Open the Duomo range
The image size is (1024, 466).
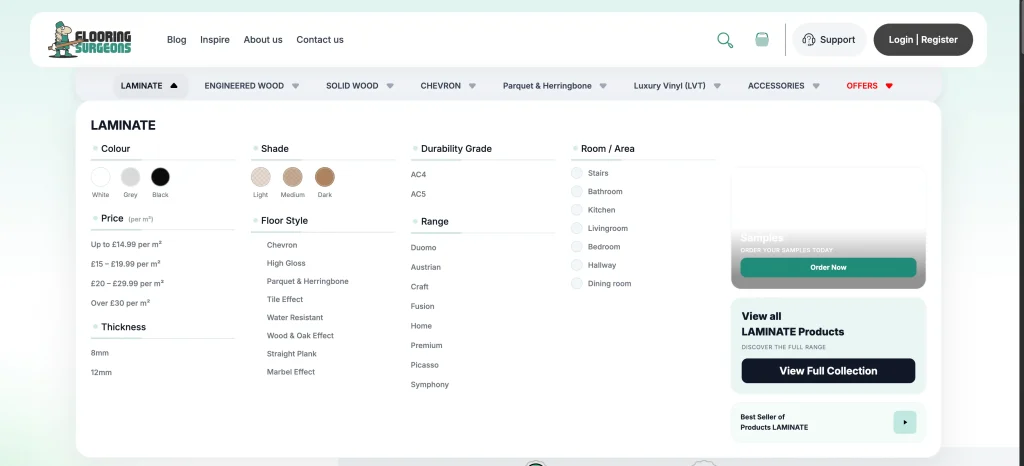point(423,248)
